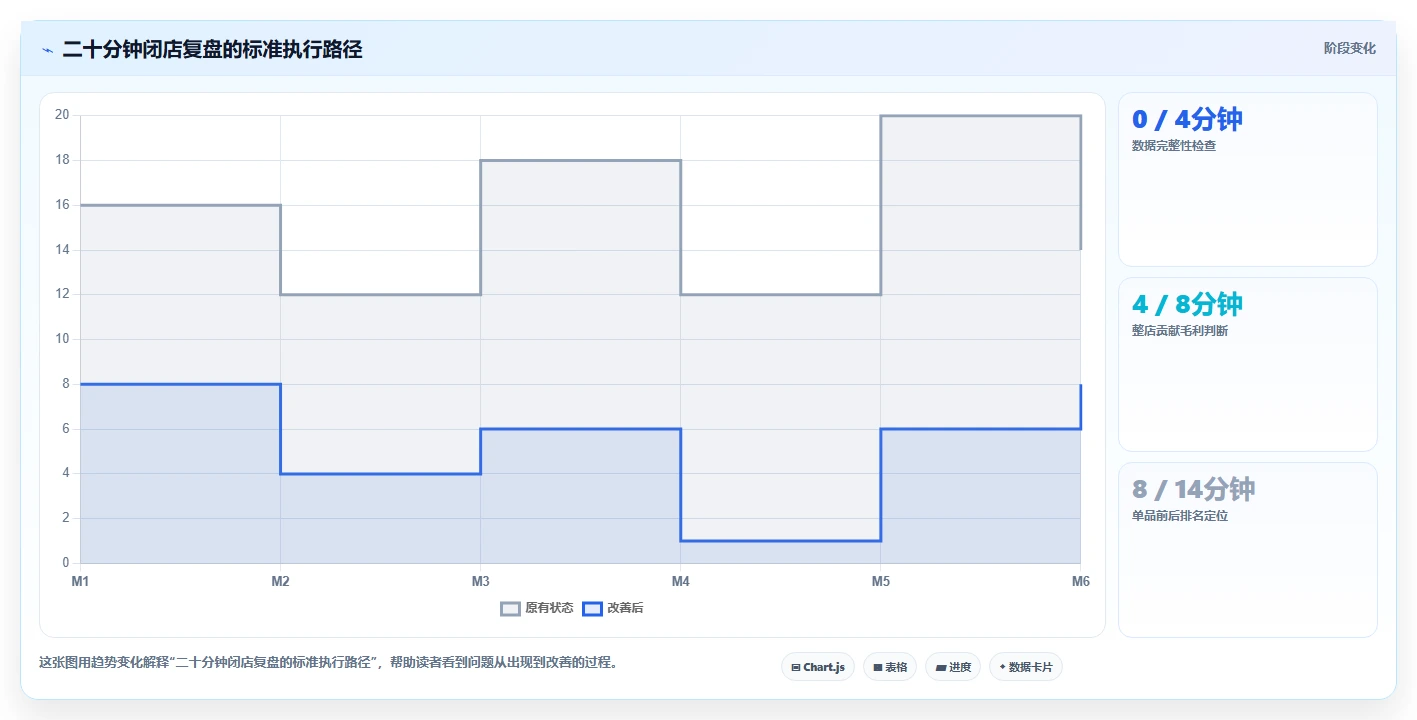The height and width of the screenshot is (720, 1417).
Task: Click the square icon inside the 表格 tag
Action: click(878, 667)
